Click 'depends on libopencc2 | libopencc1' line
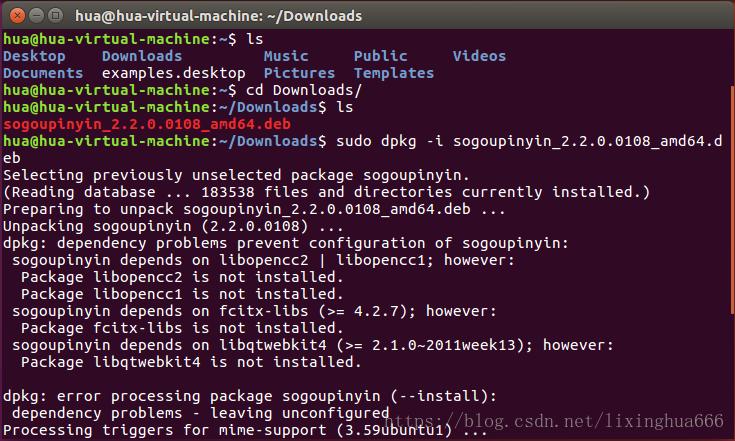This screenshot has height=441, width=735. (x=263, y=260)
